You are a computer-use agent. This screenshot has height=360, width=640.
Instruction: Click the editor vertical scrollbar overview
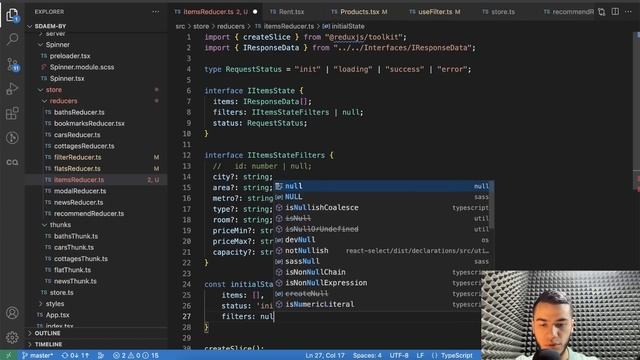coord(636,110)
